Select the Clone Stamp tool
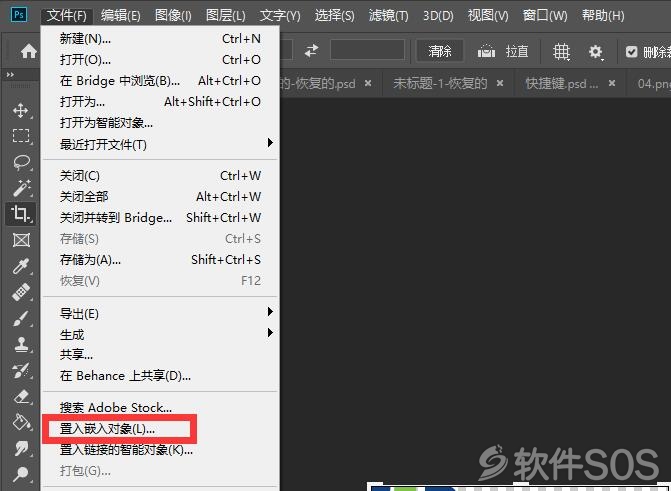Screen dimensions: 671x491 click(21, 344)
